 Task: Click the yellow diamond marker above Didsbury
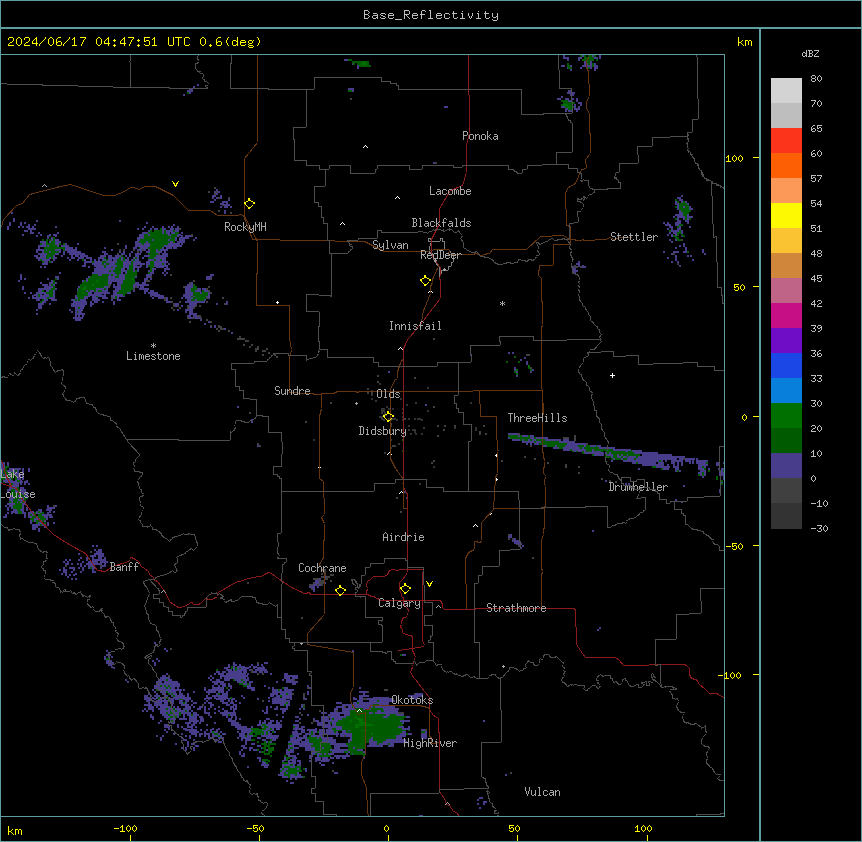(388, 416)
